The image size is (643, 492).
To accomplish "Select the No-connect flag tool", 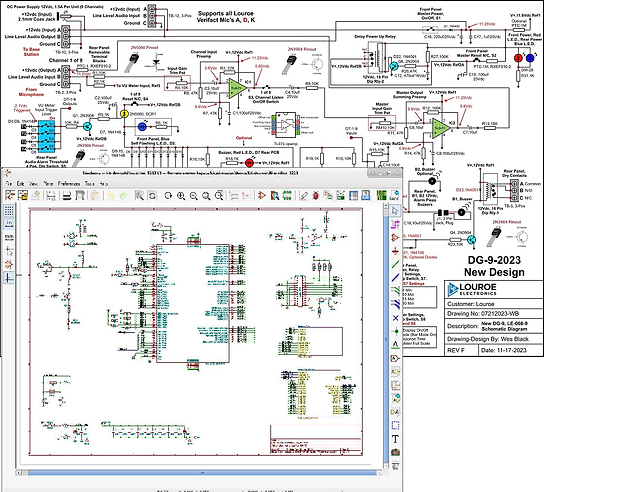I will (395, 318).
